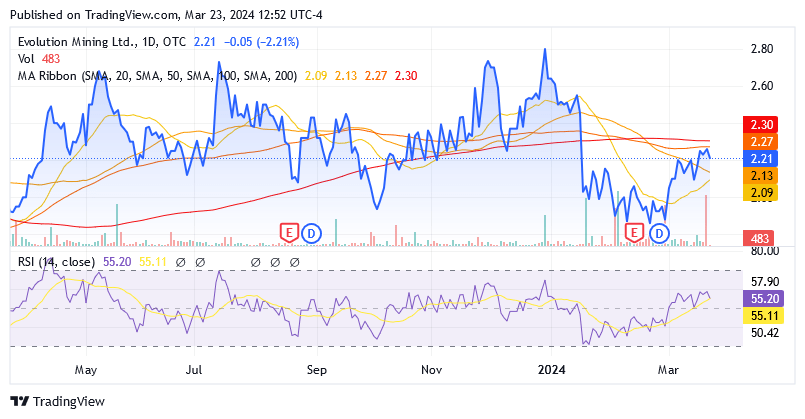Click the yellow 2.09 price tag on the price axis
The height and width of the screenshot is (419, 805).
pyautogui.click(x=761, y=193)
